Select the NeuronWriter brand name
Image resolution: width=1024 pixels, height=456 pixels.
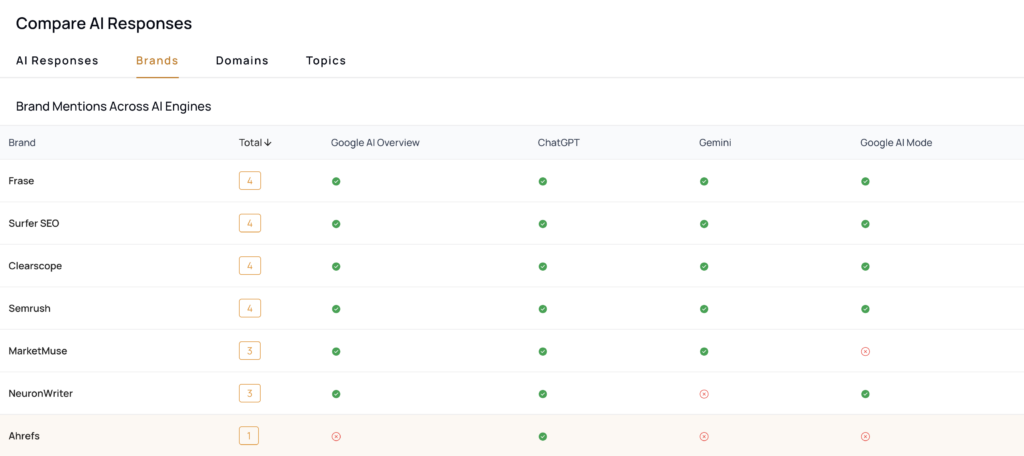[40, 394]
